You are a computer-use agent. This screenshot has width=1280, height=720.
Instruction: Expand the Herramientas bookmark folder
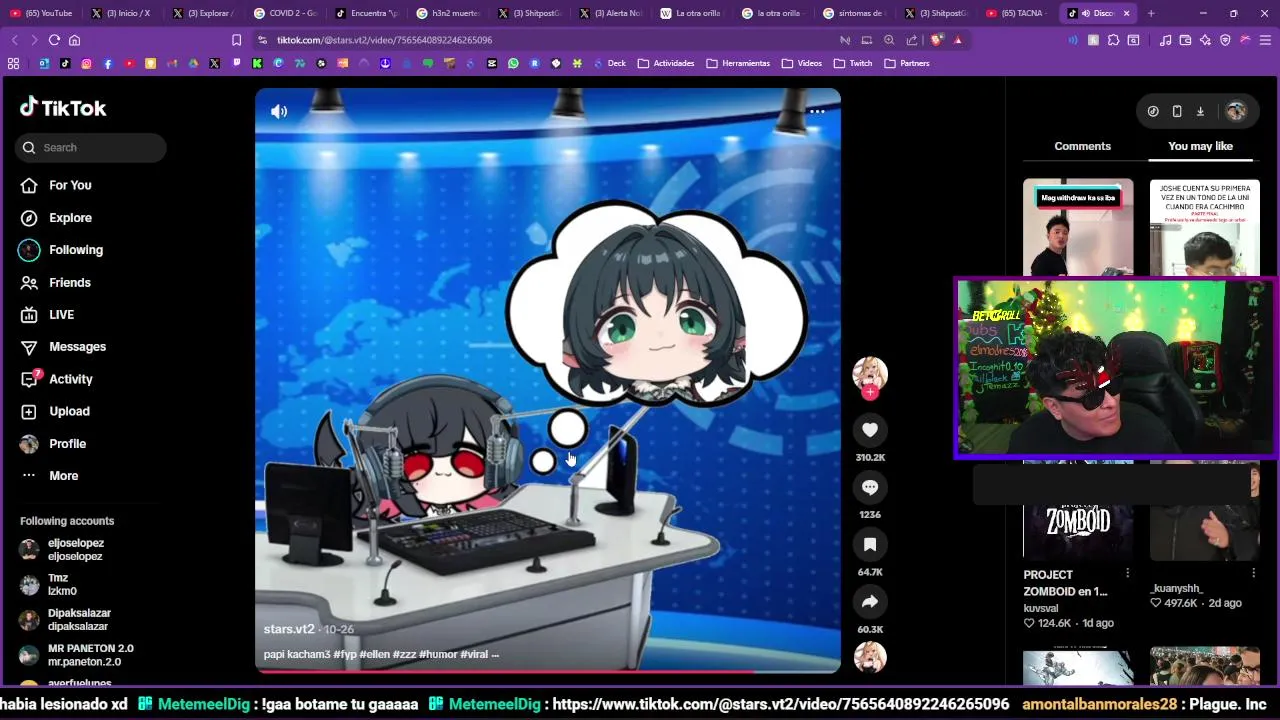(738, 63)
